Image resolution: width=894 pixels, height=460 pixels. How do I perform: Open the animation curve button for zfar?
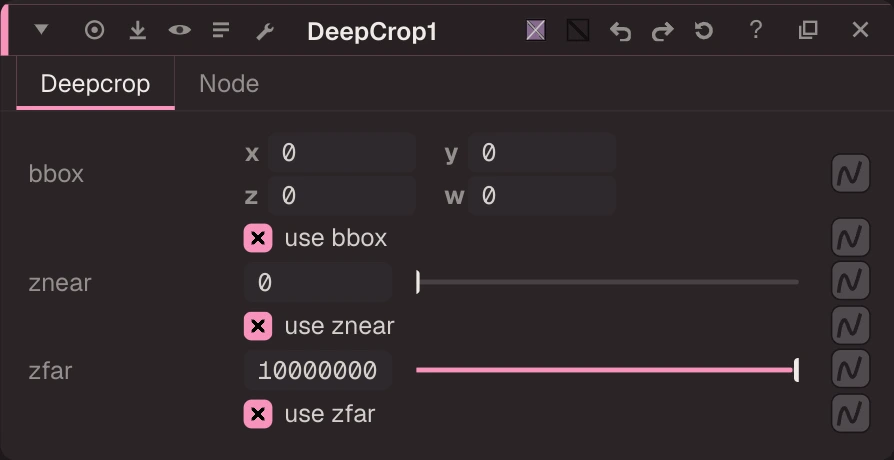[850, 369]
